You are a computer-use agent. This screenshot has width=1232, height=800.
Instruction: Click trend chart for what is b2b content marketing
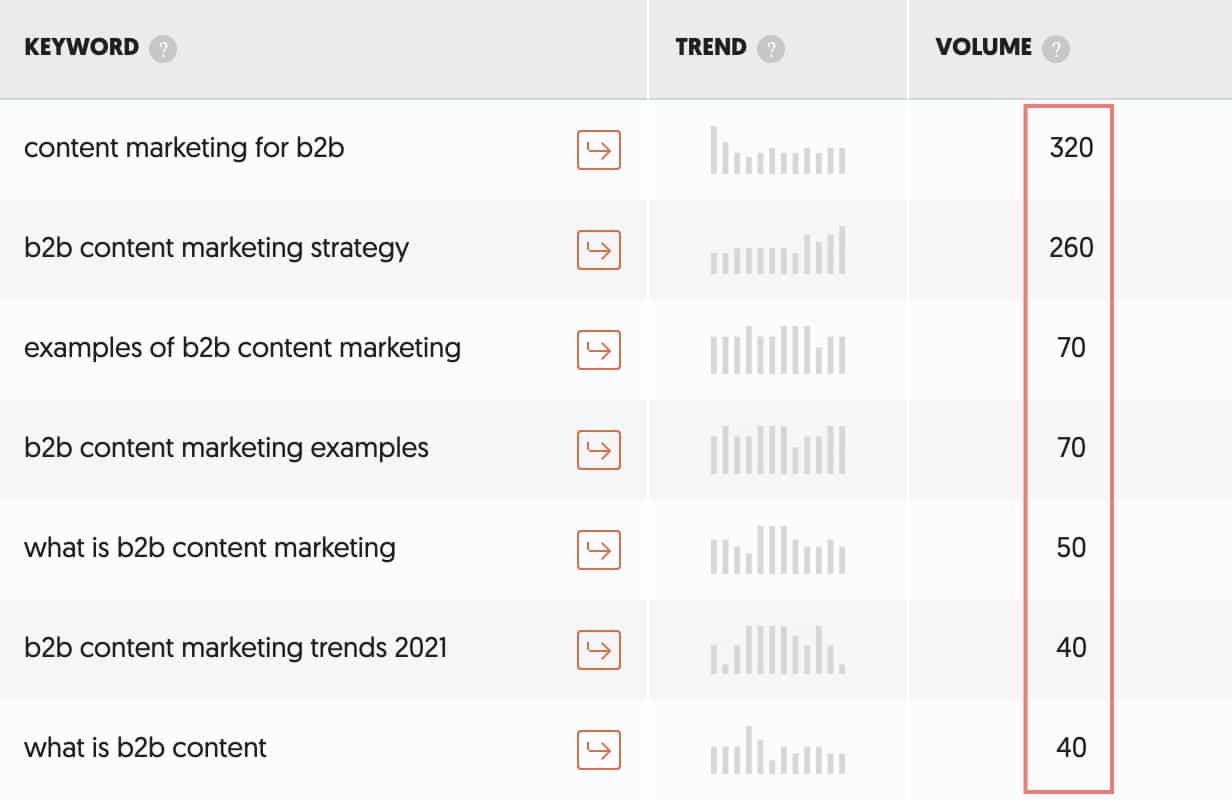[x=778, y=550]
